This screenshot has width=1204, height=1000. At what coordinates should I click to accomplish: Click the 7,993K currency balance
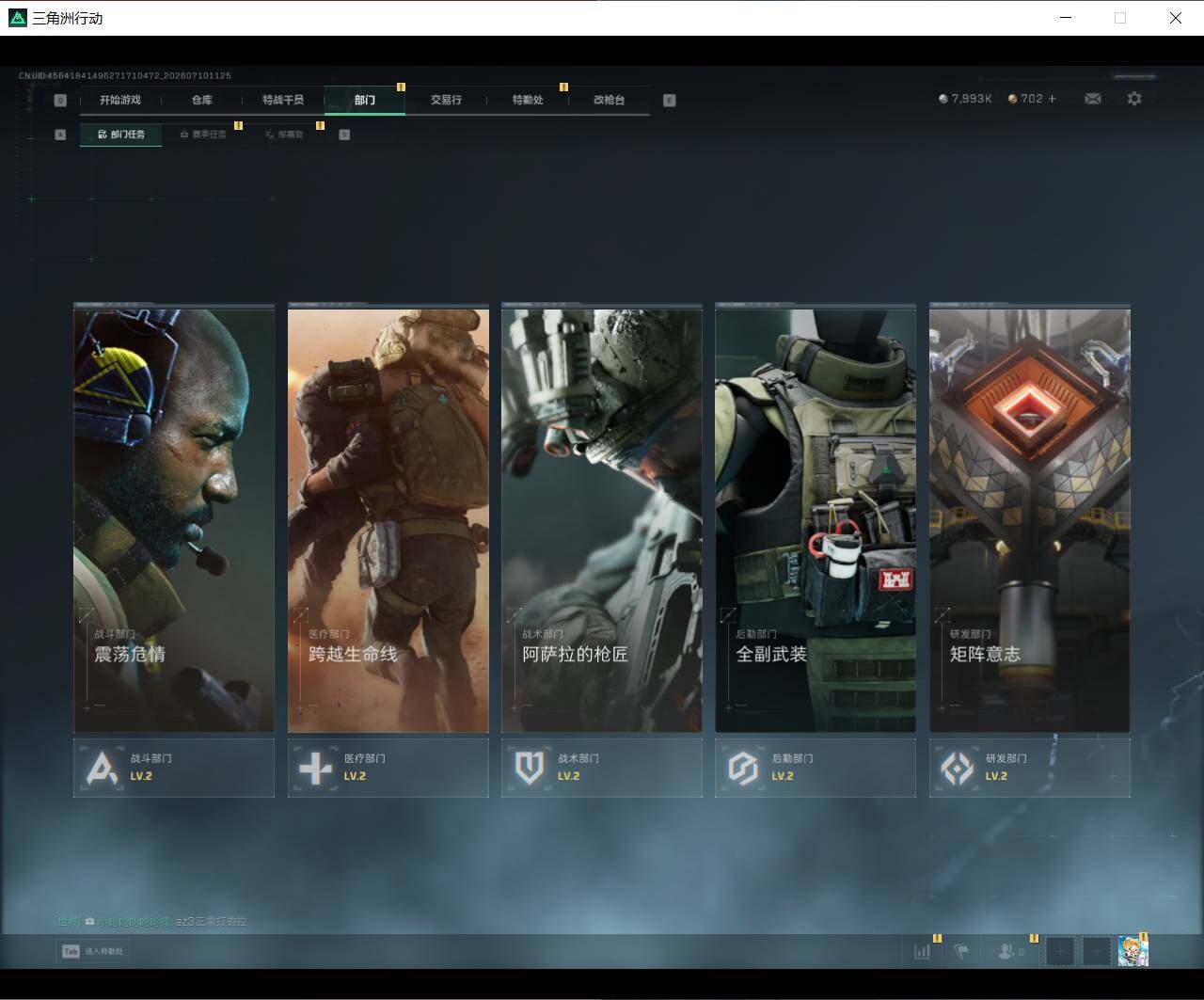click(965, 99)
